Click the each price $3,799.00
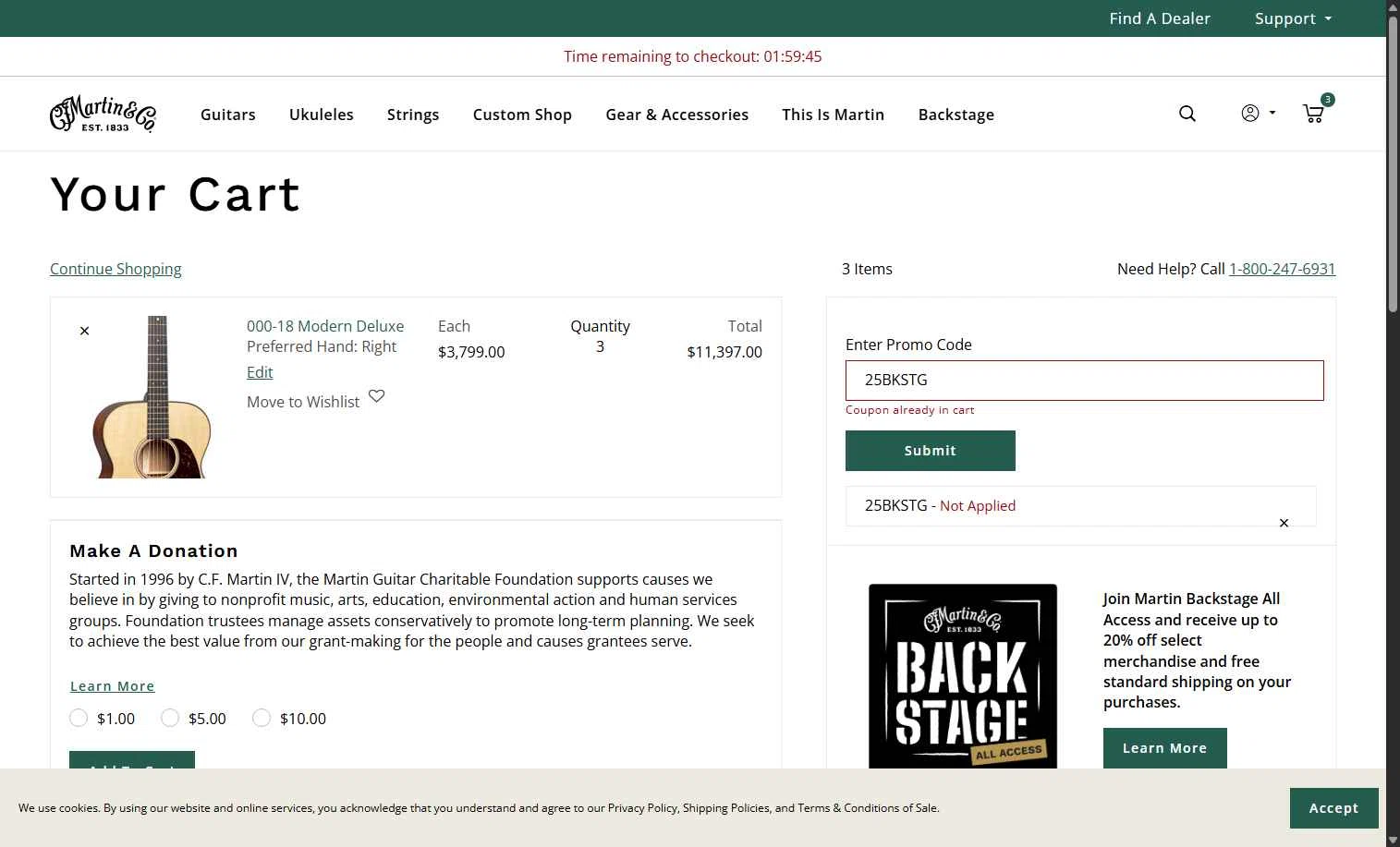This screenshot has width=1400, height=847. [x=471, y=352]
